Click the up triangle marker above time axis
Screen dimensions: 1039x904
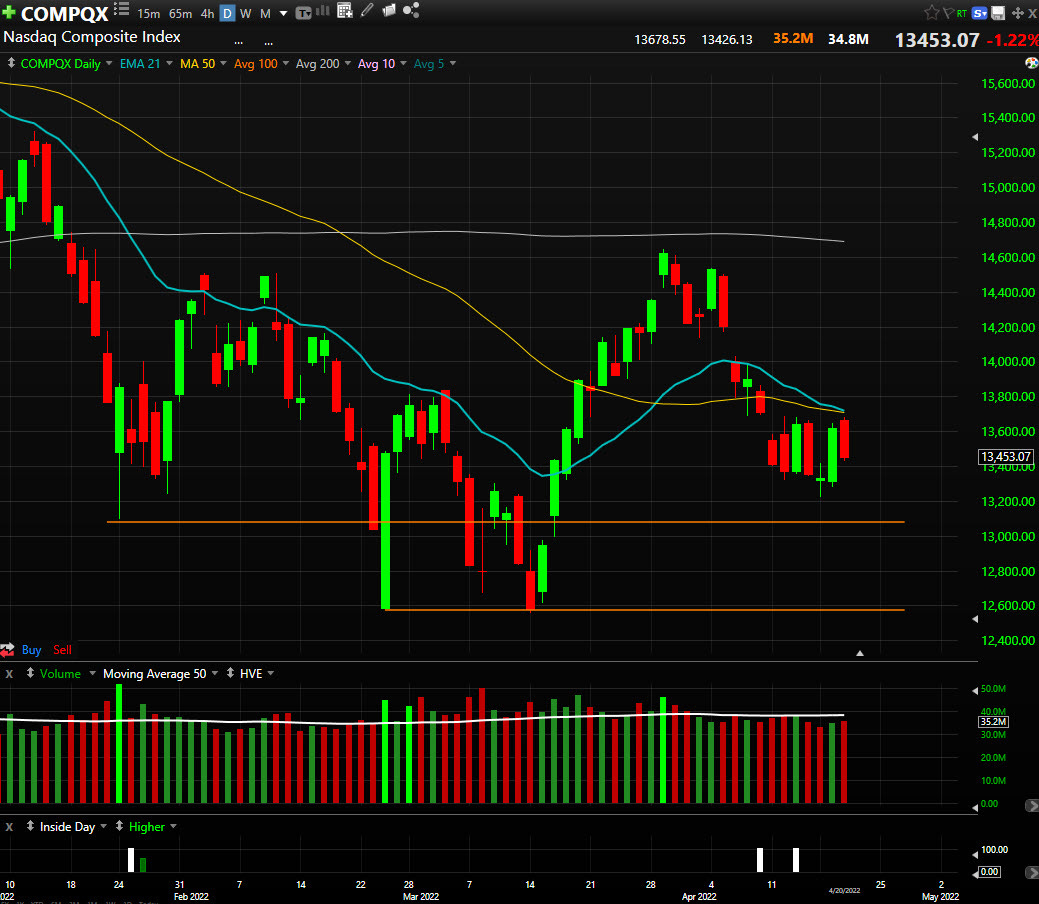click(860, 653)
